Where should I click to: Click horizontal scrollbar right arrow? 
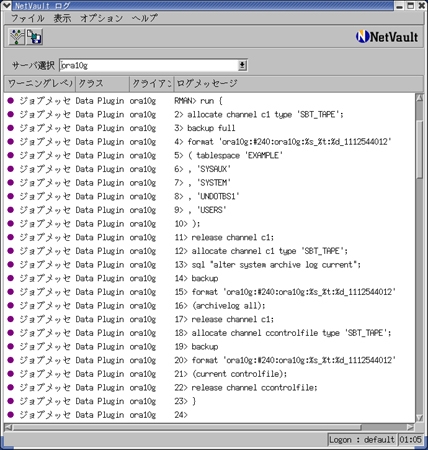pos(411,427)
